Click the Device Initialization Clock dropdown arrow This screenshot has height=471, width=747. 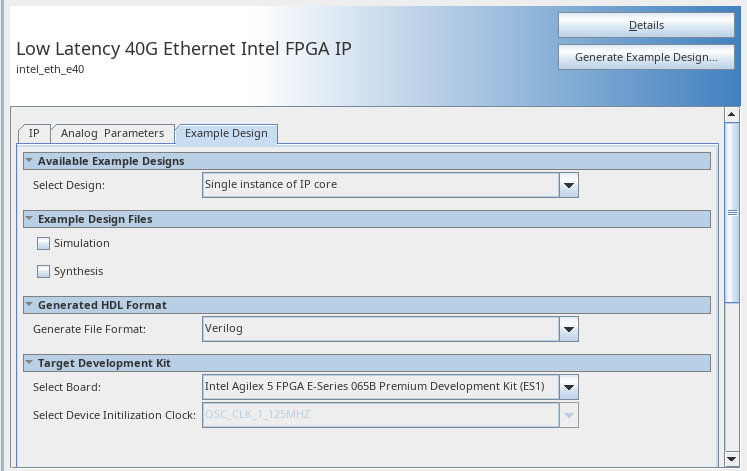point(568,414)
